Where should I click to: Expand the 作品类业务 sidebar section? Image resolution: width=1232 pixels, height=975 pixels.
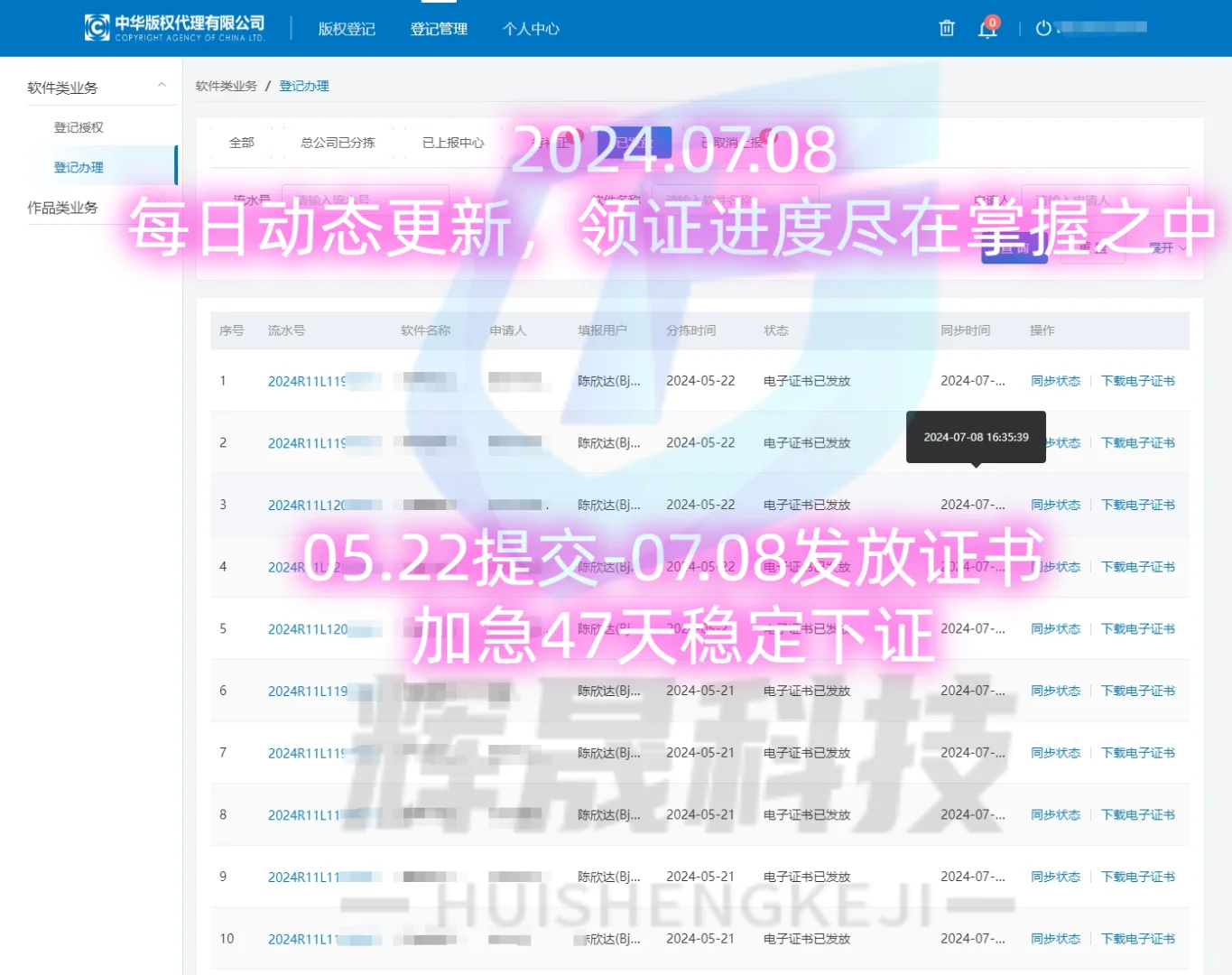tap(62, 207)
